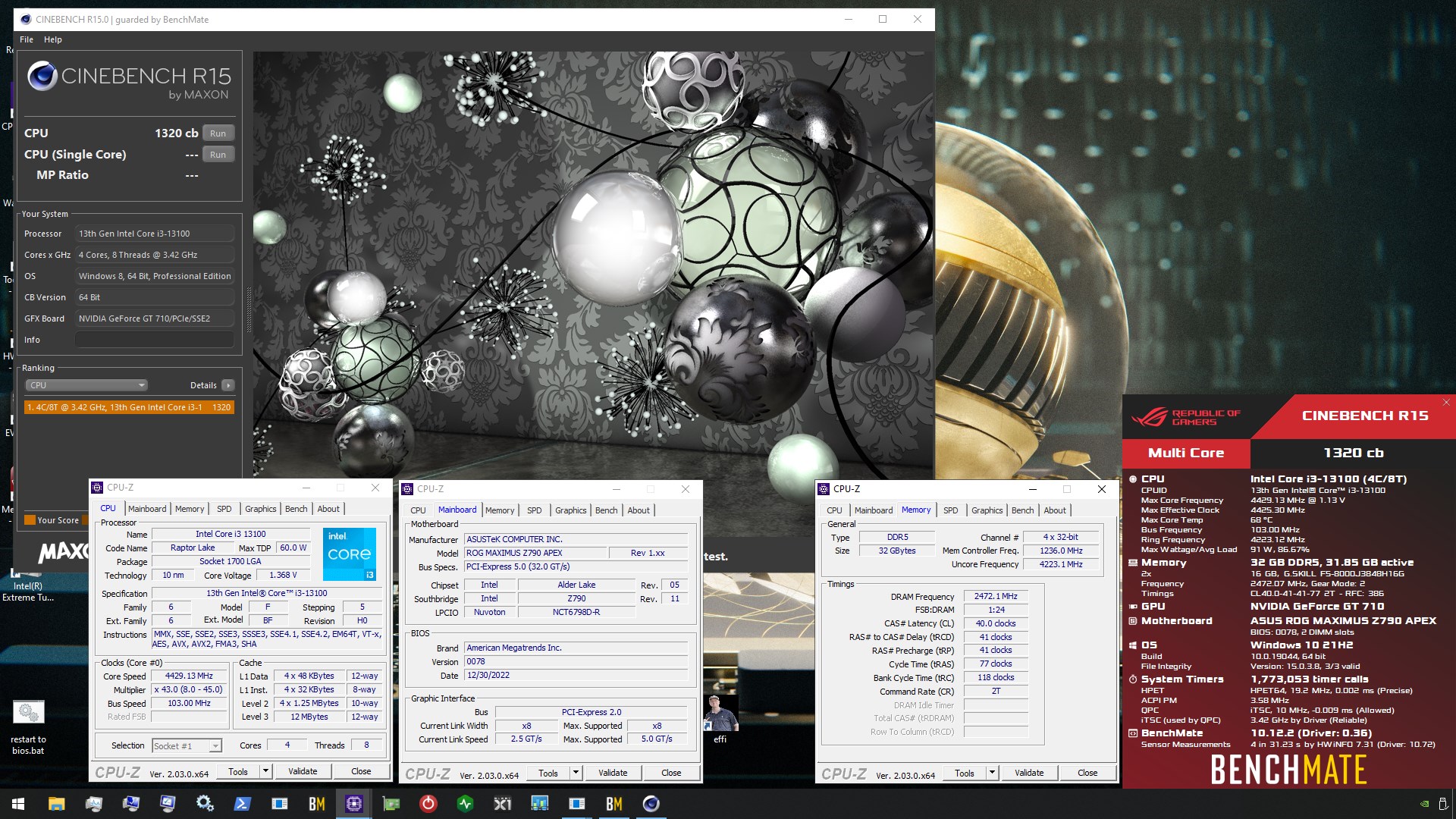The height and width of the screenshot is (819, 1456).
Task: Expand ranking Details arrow
Action: coord(228,385)
